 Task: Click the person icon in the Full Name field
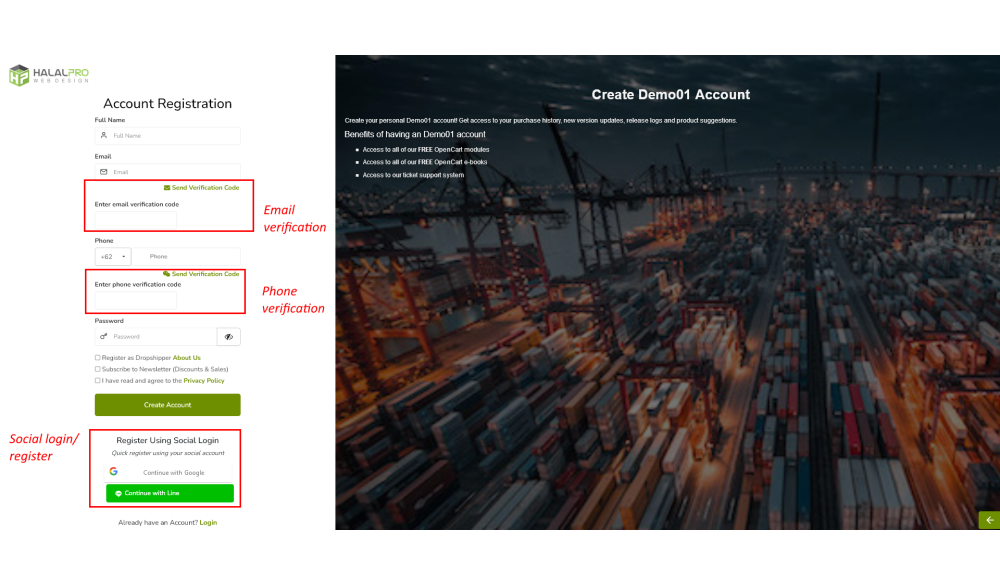pyautogui.click(x=104, y=136)
